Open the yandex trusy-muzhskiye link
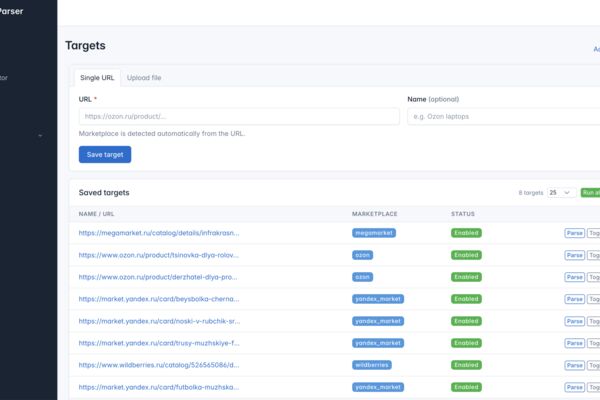Viewport: 600px width, 400px height. [x=159, y=343]
